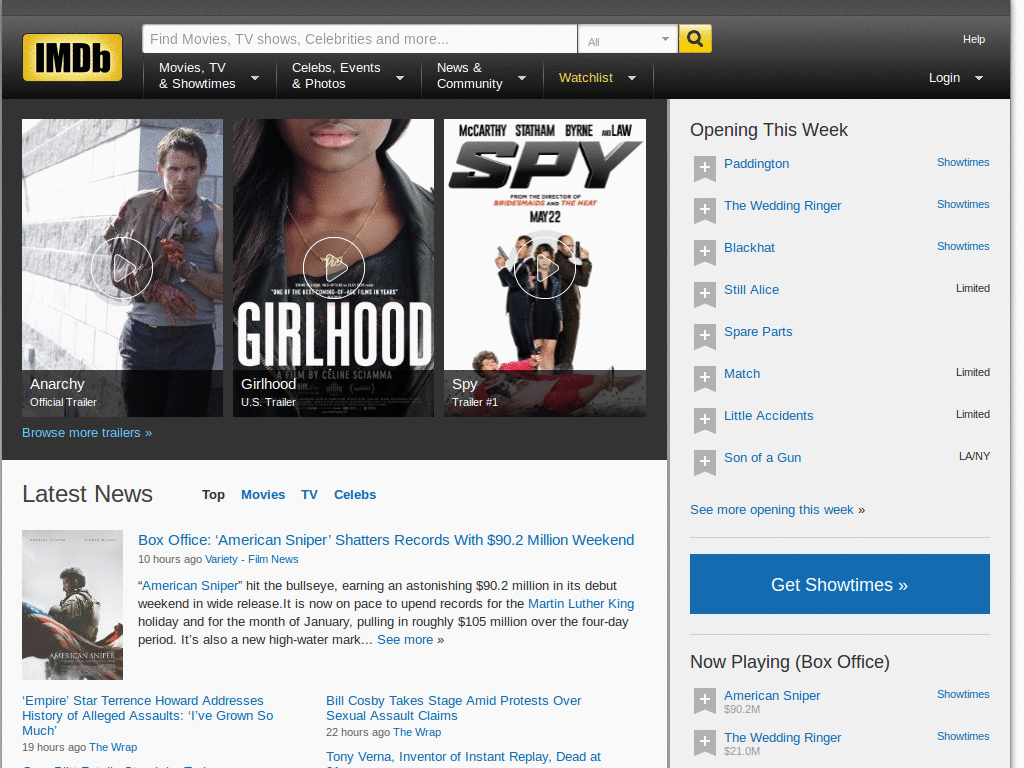Viewport: 1024px width, 768px height.
Task: Click the Help link
Action: click(973, 39)
